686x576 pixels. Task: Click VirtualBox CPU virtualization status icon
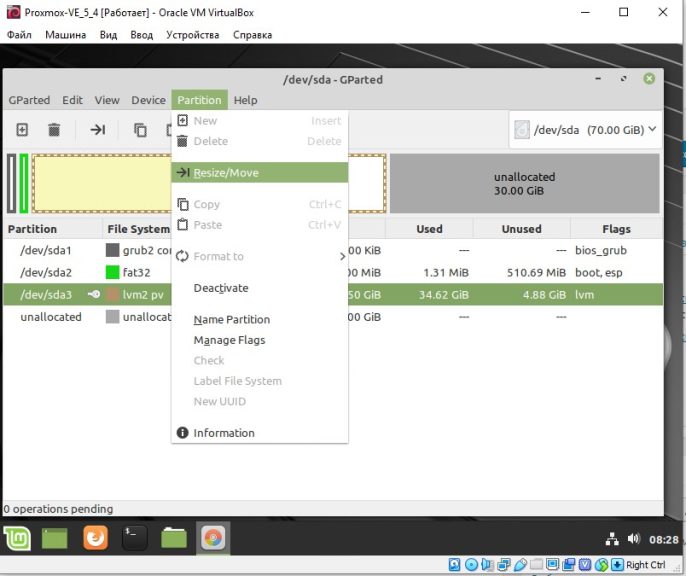pos(585,565)
